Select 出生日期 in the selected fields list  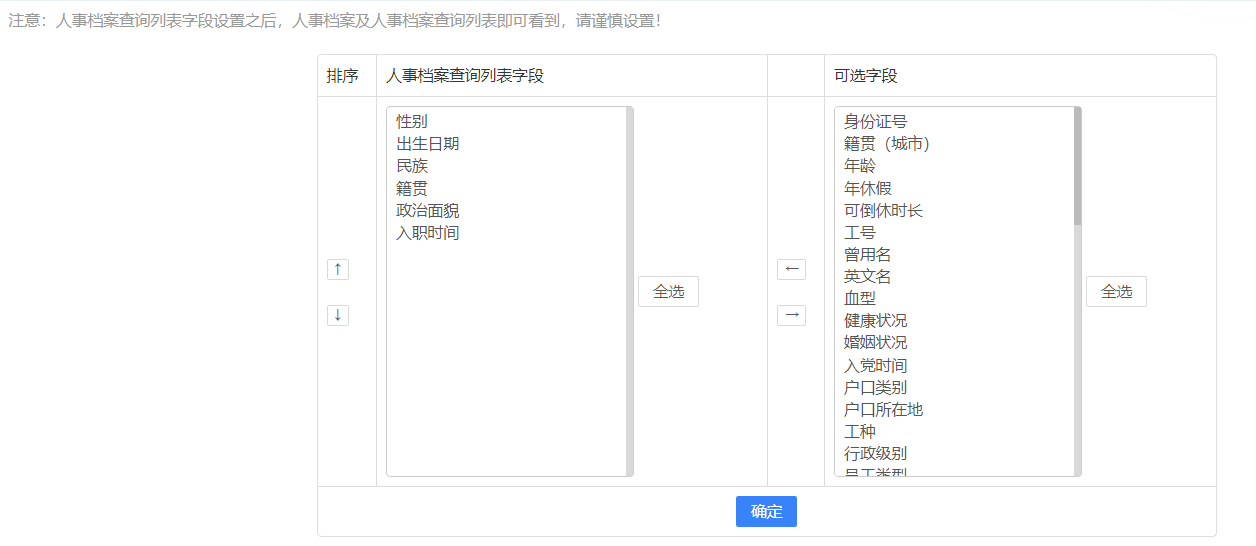point(428,144)
